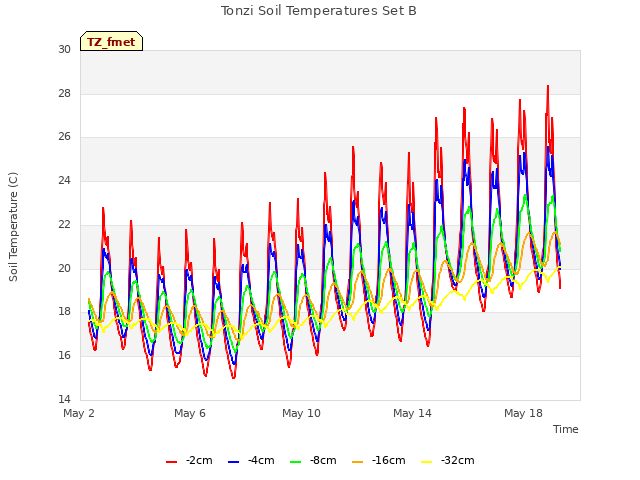Click the orange -16cm legend color marker
Viewport: 640px width, 480px height.
coord(358,462)
